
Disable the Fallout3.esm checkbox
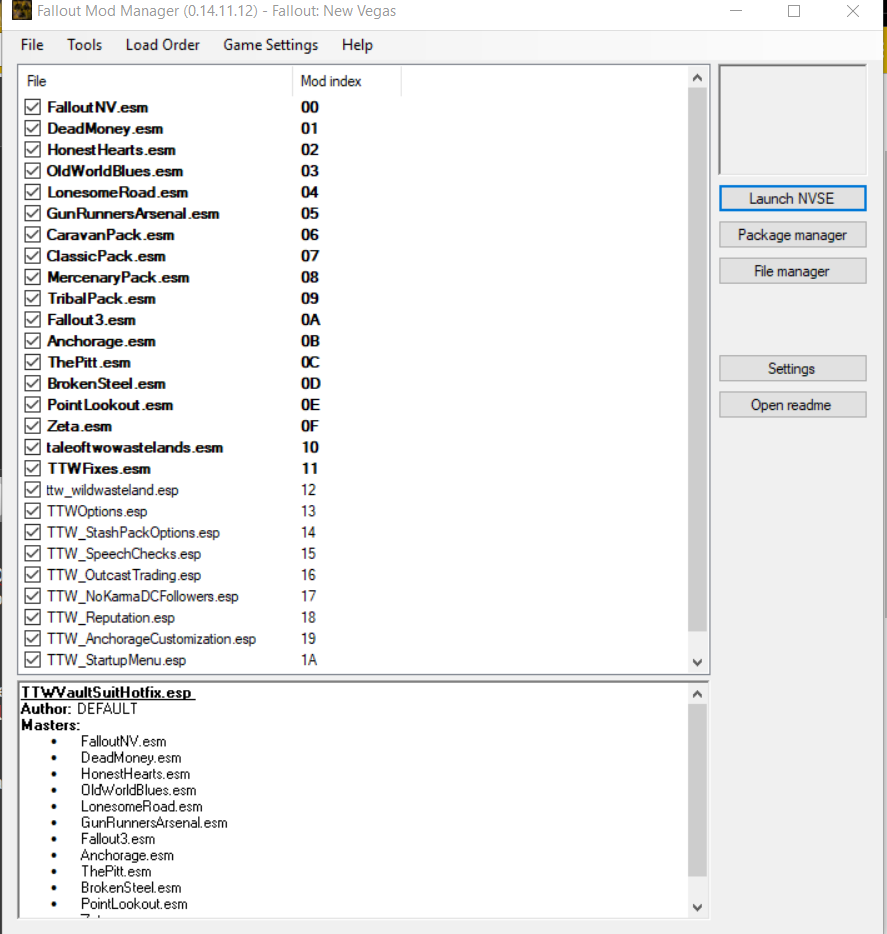(x=33, y=320)
